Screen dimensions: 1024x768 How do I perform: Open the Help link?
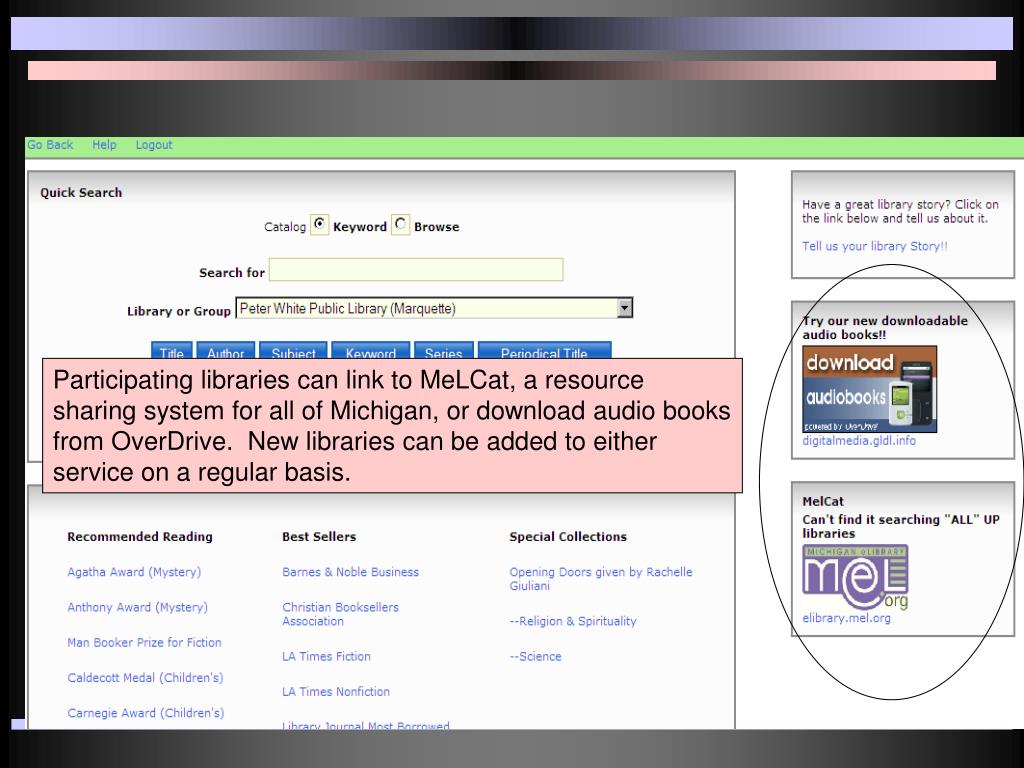pyautogui.click(x=104, y=145)
